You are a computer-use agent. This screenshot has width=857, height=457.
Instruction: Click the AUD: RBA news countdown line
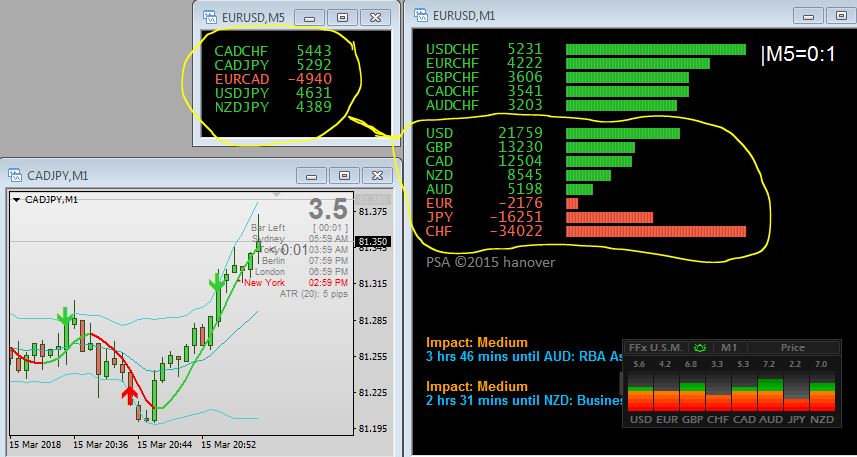[524, 356]
